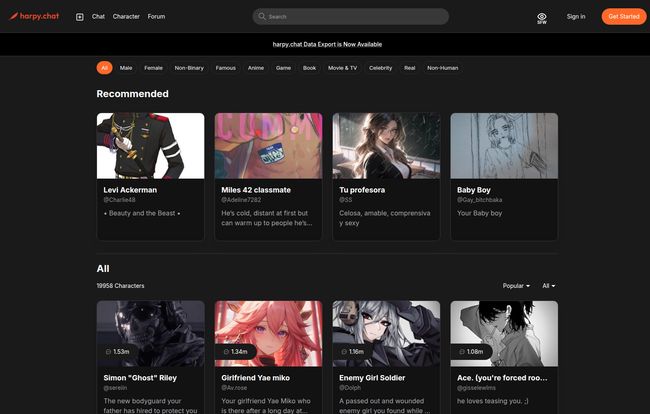Focus the Search input field
Image resolution: width=650 pixels, height=414 pixels.
pyautogui.click(x=351, y=17)
